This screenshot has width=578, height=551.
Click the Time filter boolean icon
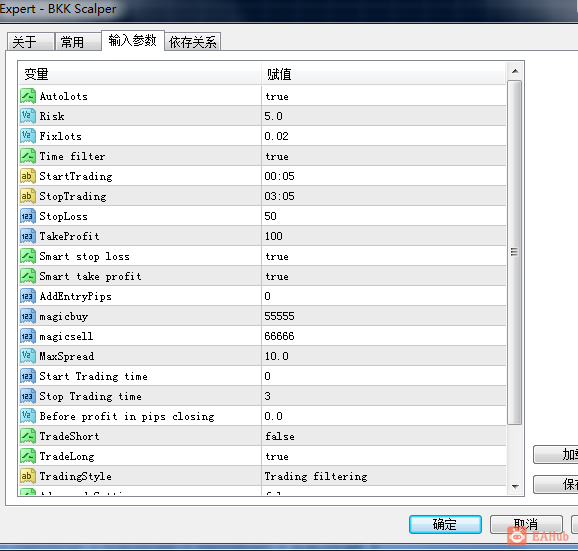(28, 156)
